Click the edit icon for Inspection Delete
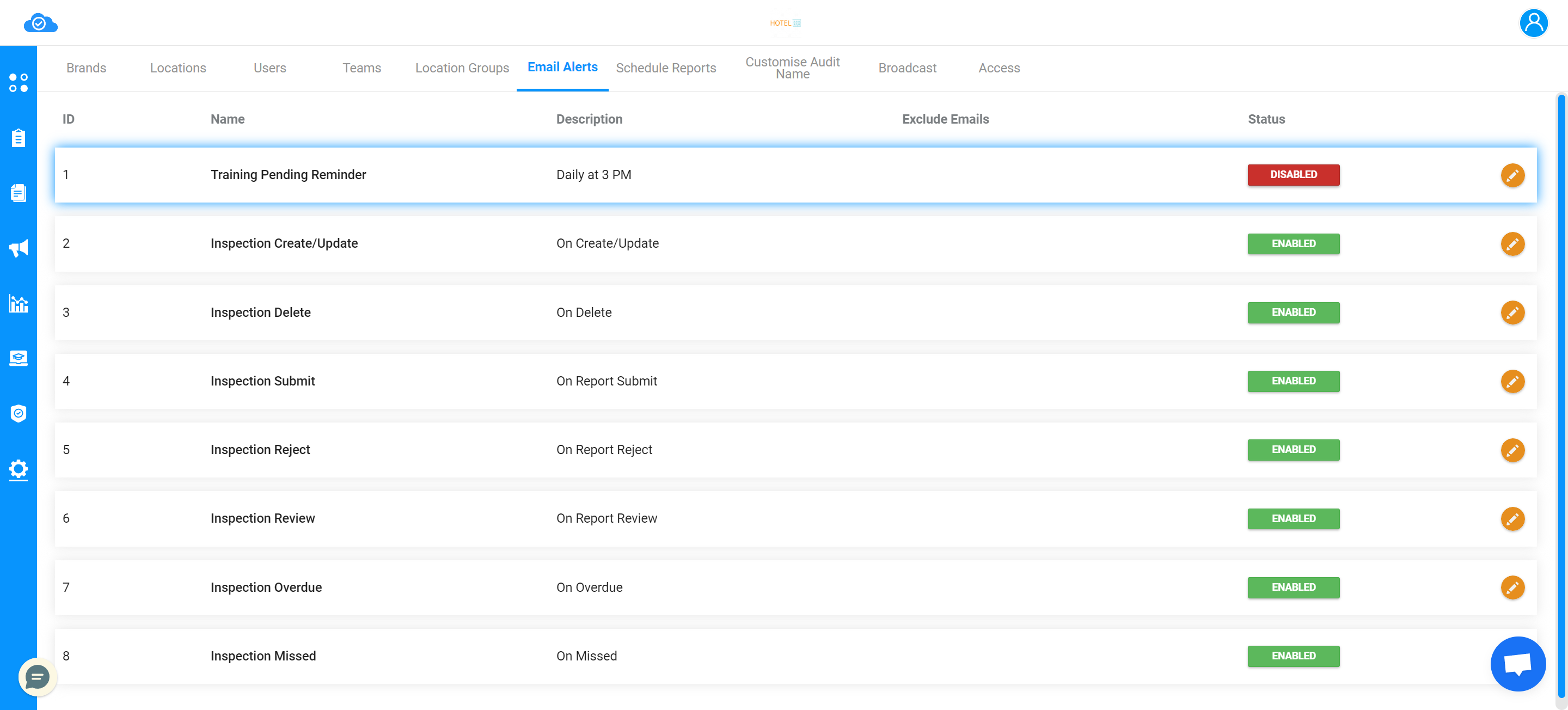The image size is (1568, 710). pyautogui.click(x=1511, y=312)
